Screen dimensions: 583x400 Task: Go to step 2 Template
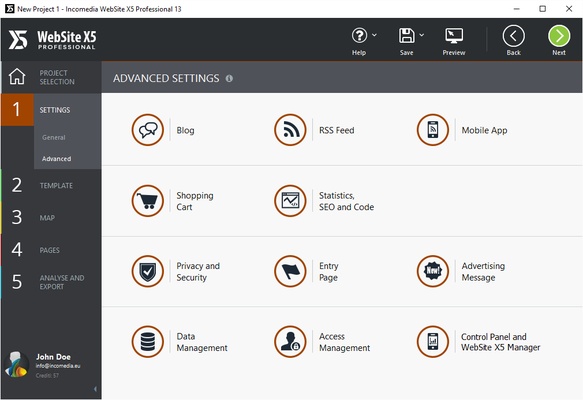pos(51,185)
